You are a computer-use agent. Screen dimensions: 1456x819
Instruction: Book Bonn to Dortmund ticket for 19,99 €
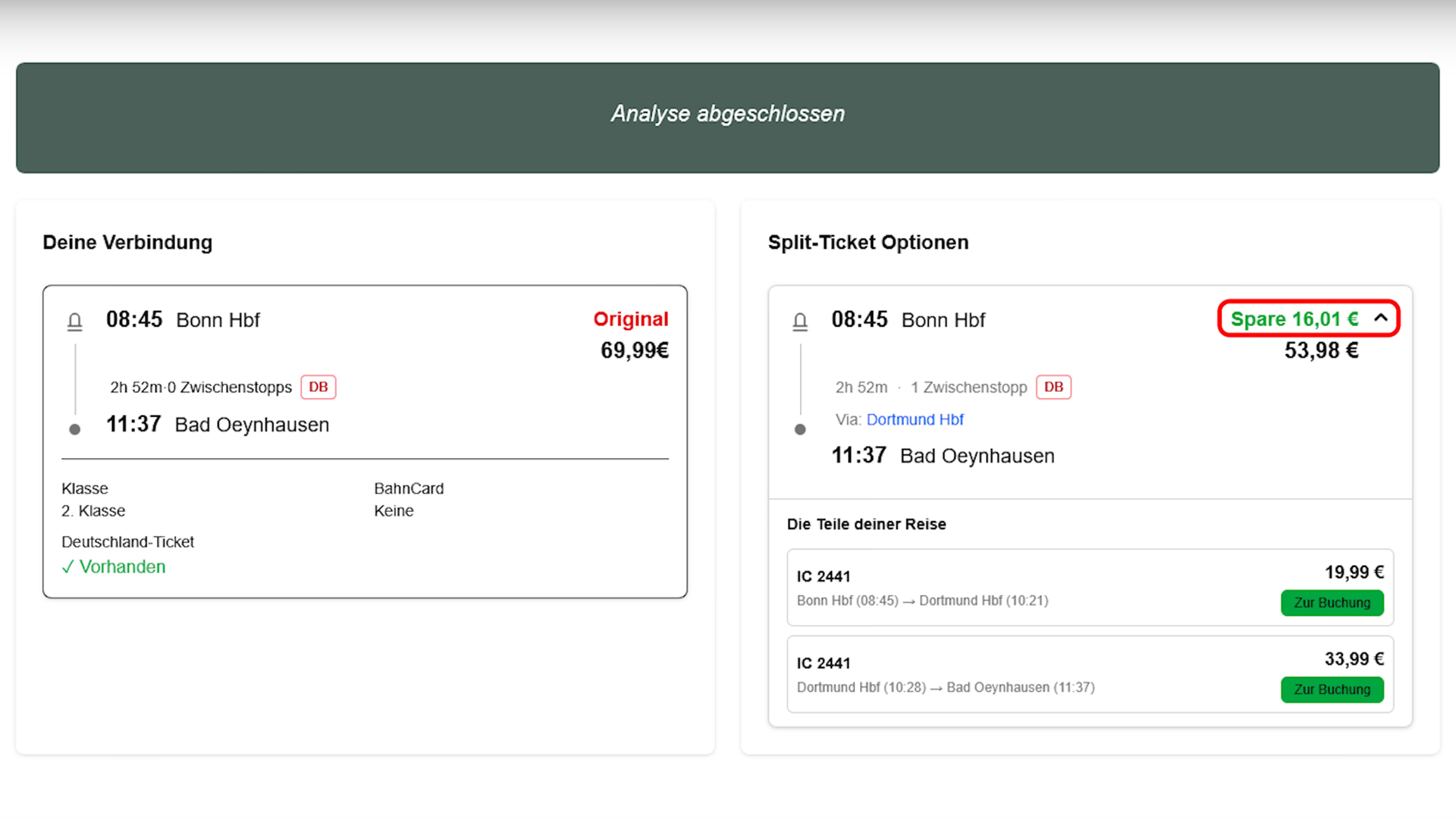tap(1332, 603)
